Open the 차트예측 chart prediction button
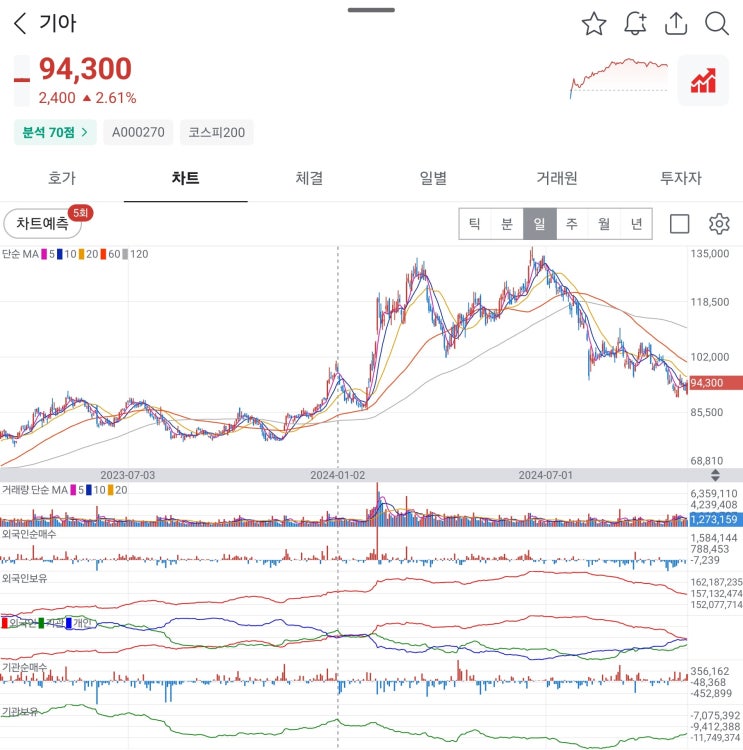Screen dimensions: 743x750 43,223
